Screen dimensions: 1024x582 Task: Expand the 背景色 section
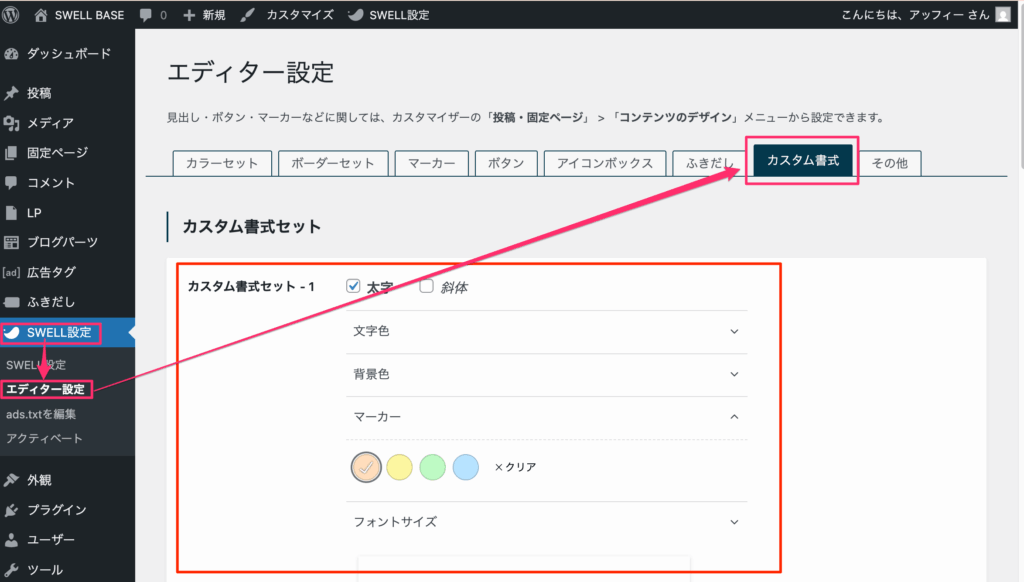click(734, 374)
